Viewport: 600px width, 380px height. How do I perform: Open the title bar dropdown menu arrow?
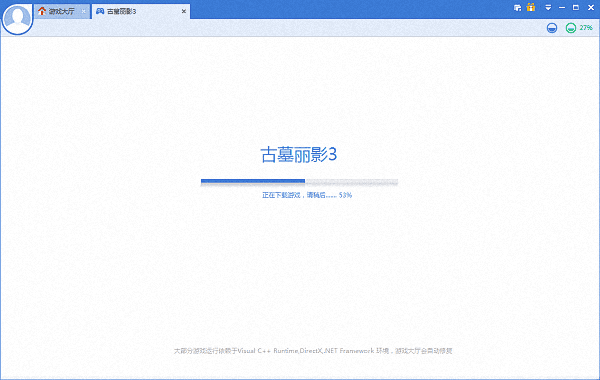(x=548, y=8)
